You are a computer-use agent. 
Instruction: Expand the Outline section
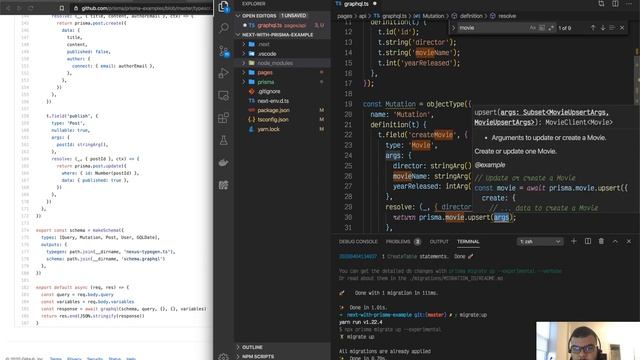(282, 347)
